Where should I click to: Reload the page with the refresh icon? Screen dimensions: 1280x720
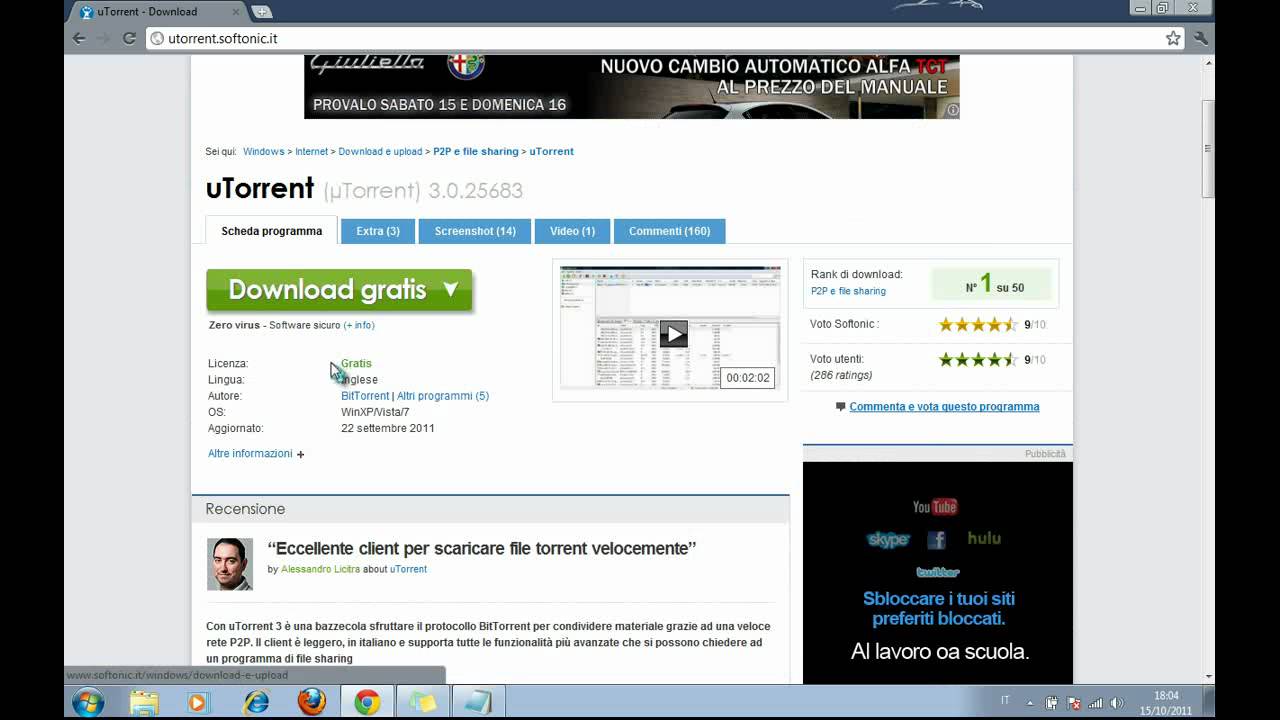(x=129, y=38)
